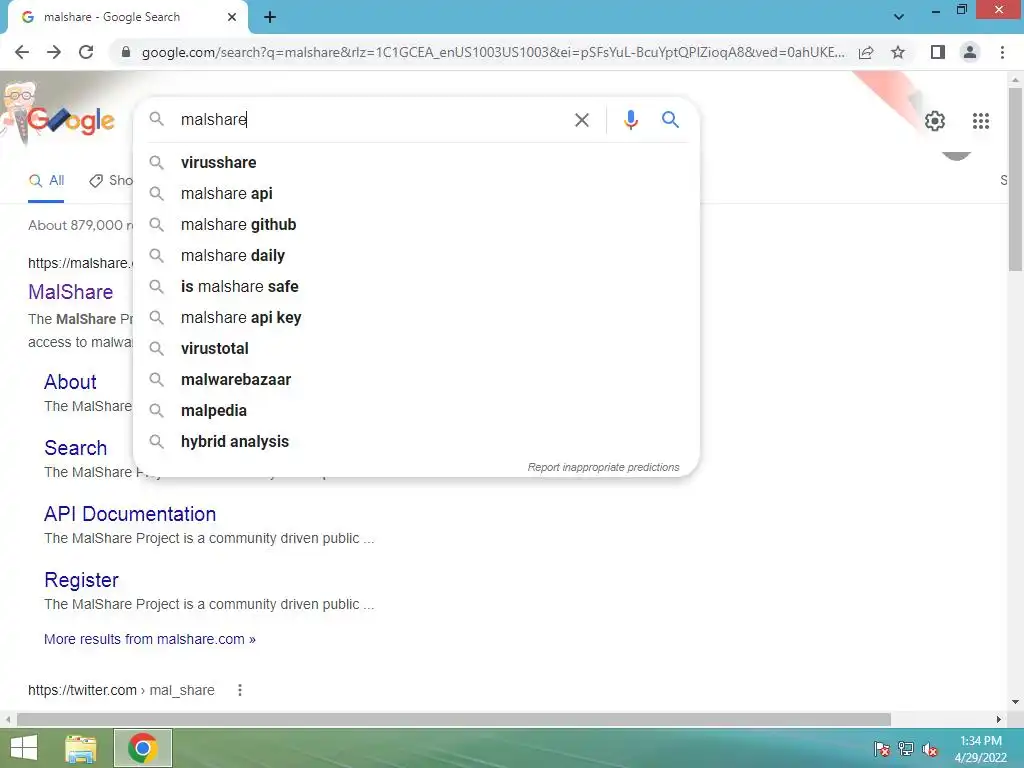Open the Search sitelink
1024x768 pixels.
[x=75, y=448]
